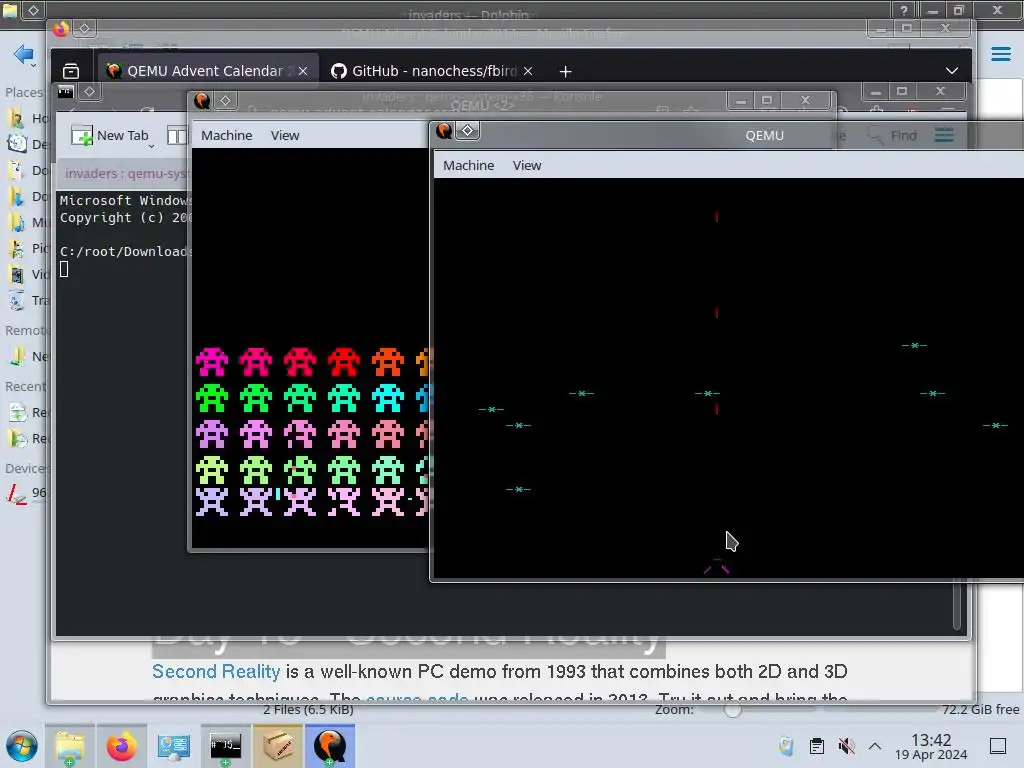Open Dolphin from the taskbar

(70, 746)
